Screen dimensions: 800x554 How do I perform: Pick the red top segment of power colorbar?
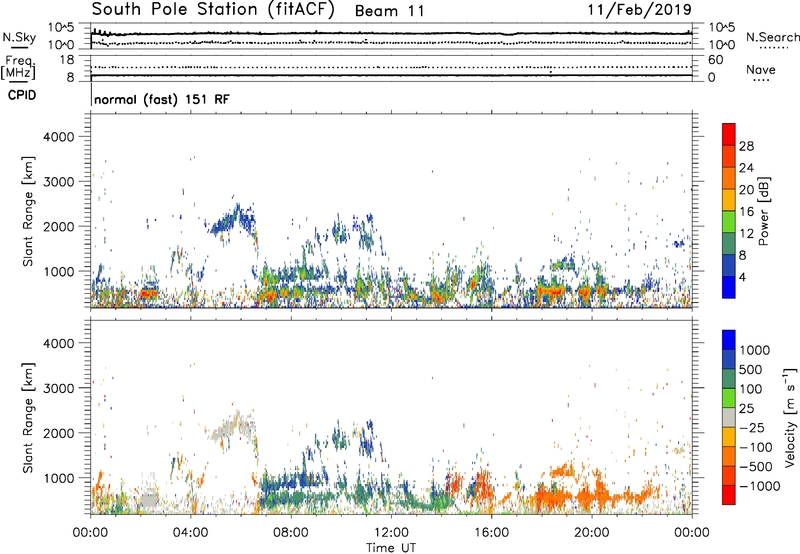click(x=729, y=135)
